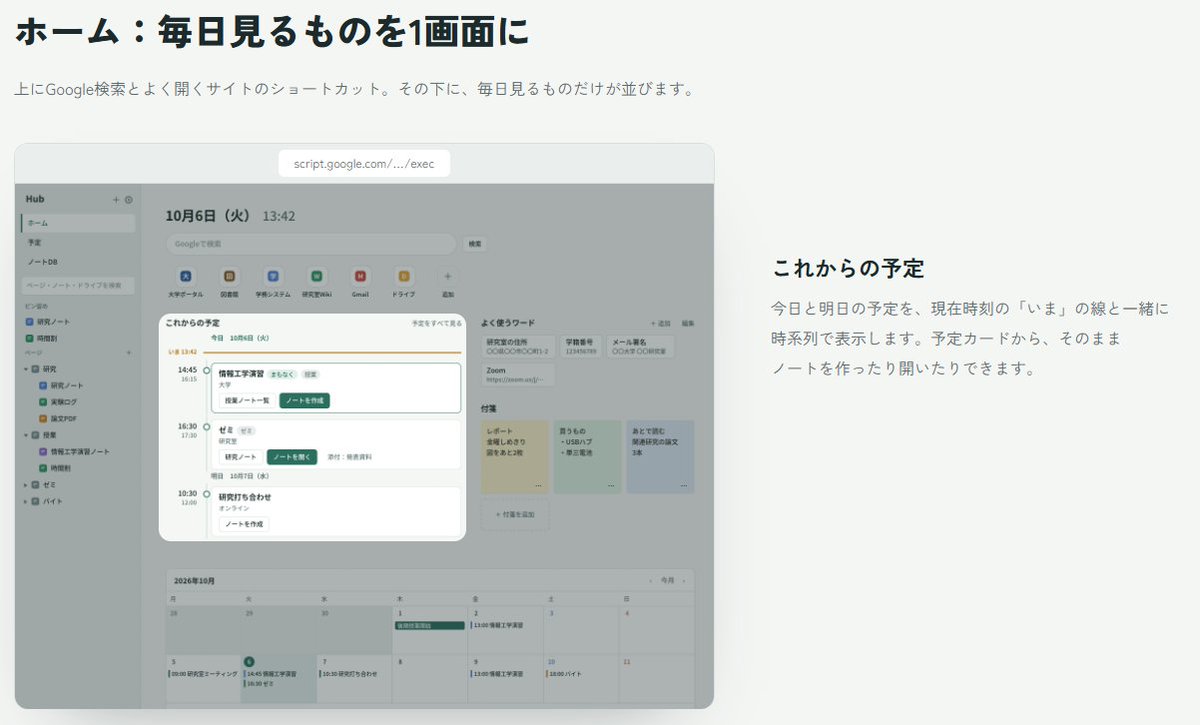Select ホーム in the sidebar menu

78,223
